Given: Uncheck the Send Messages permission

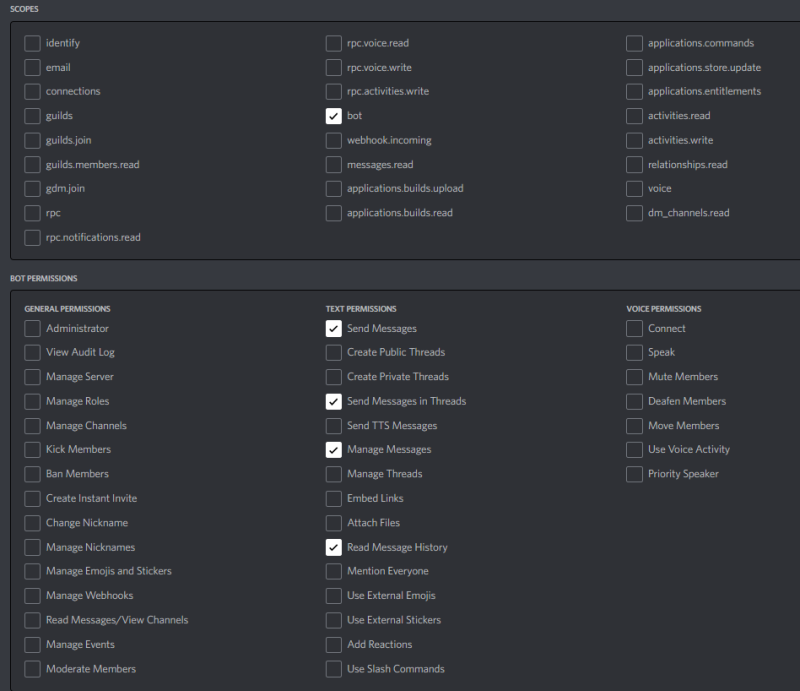Looking at the screenshot, I should click(333, 328).
